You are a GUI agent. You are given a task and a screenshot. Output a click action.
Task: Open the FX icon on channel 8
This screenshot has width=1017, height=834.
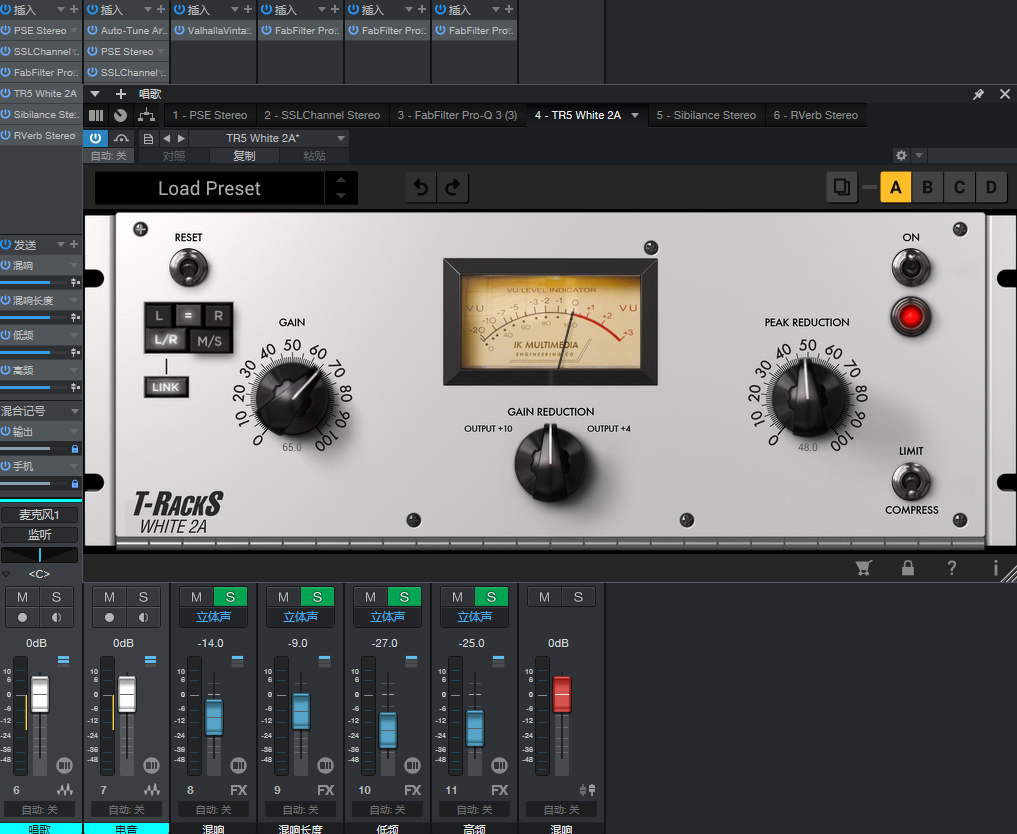pos(239,790)
